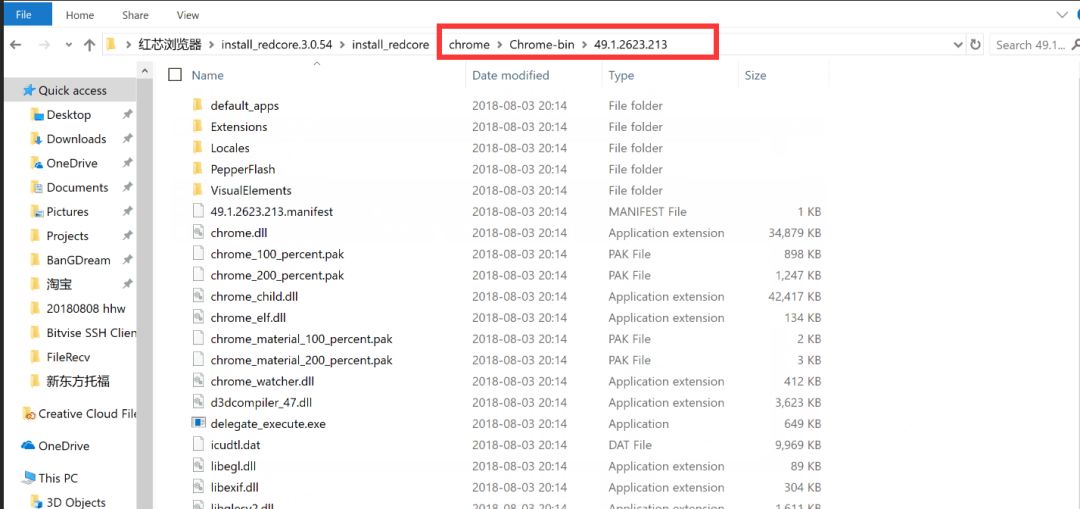
Task: Click the OneDrive cloud icon in sidebar
Action: point(28,446)
